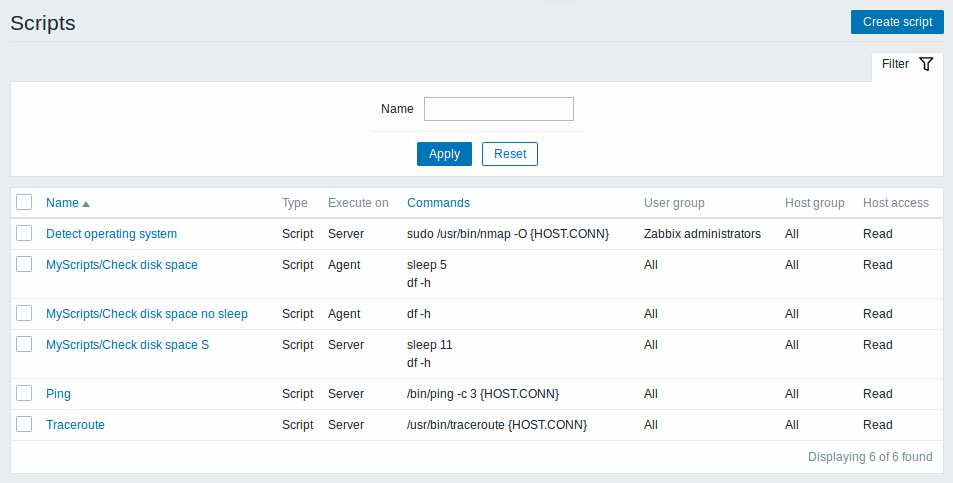Open MyScripts/Check disk space no sleep
953x483 pixels.
tap(147, 314)
